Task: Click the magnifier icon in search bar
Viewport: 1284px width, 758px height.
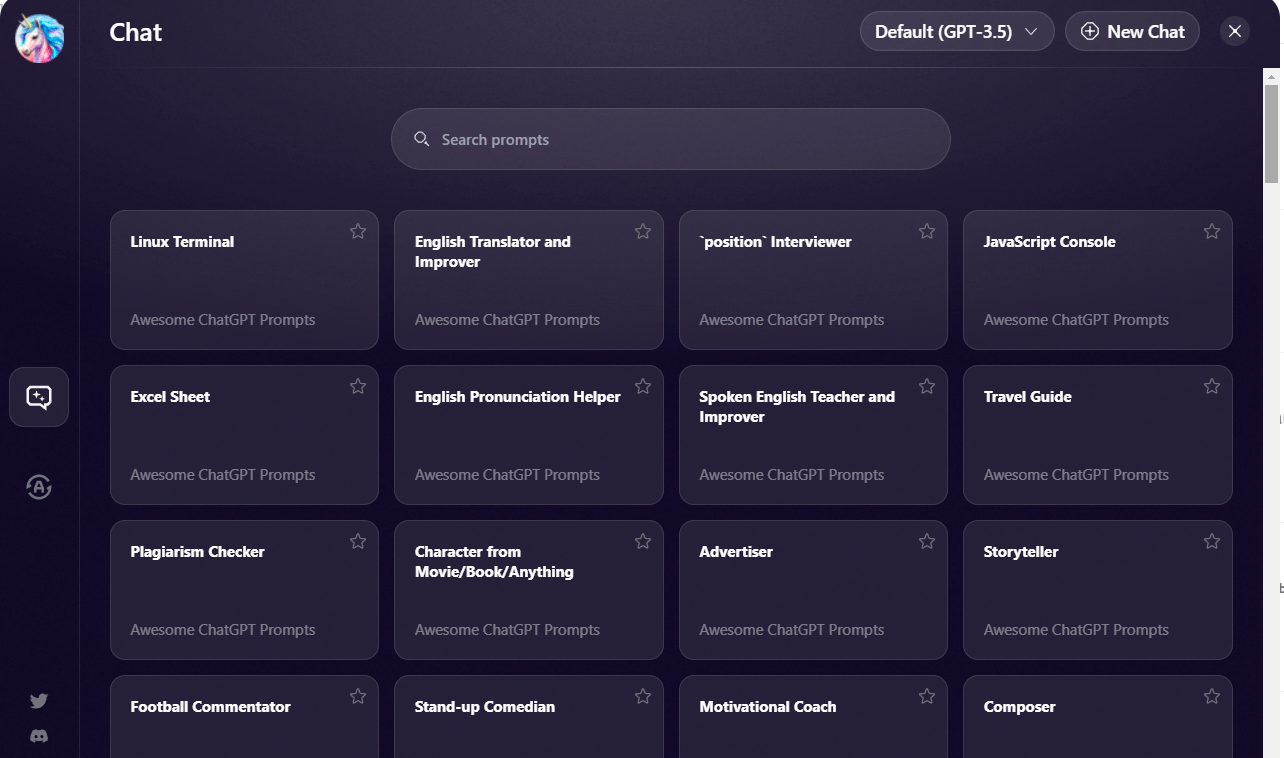Action: click(x=422, y=139)
